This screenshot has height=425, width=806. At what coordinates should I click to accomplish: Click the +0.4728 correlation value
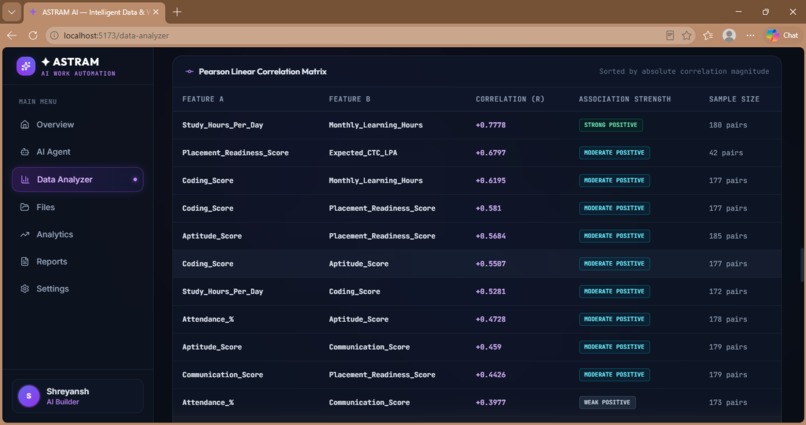point(490,319)
